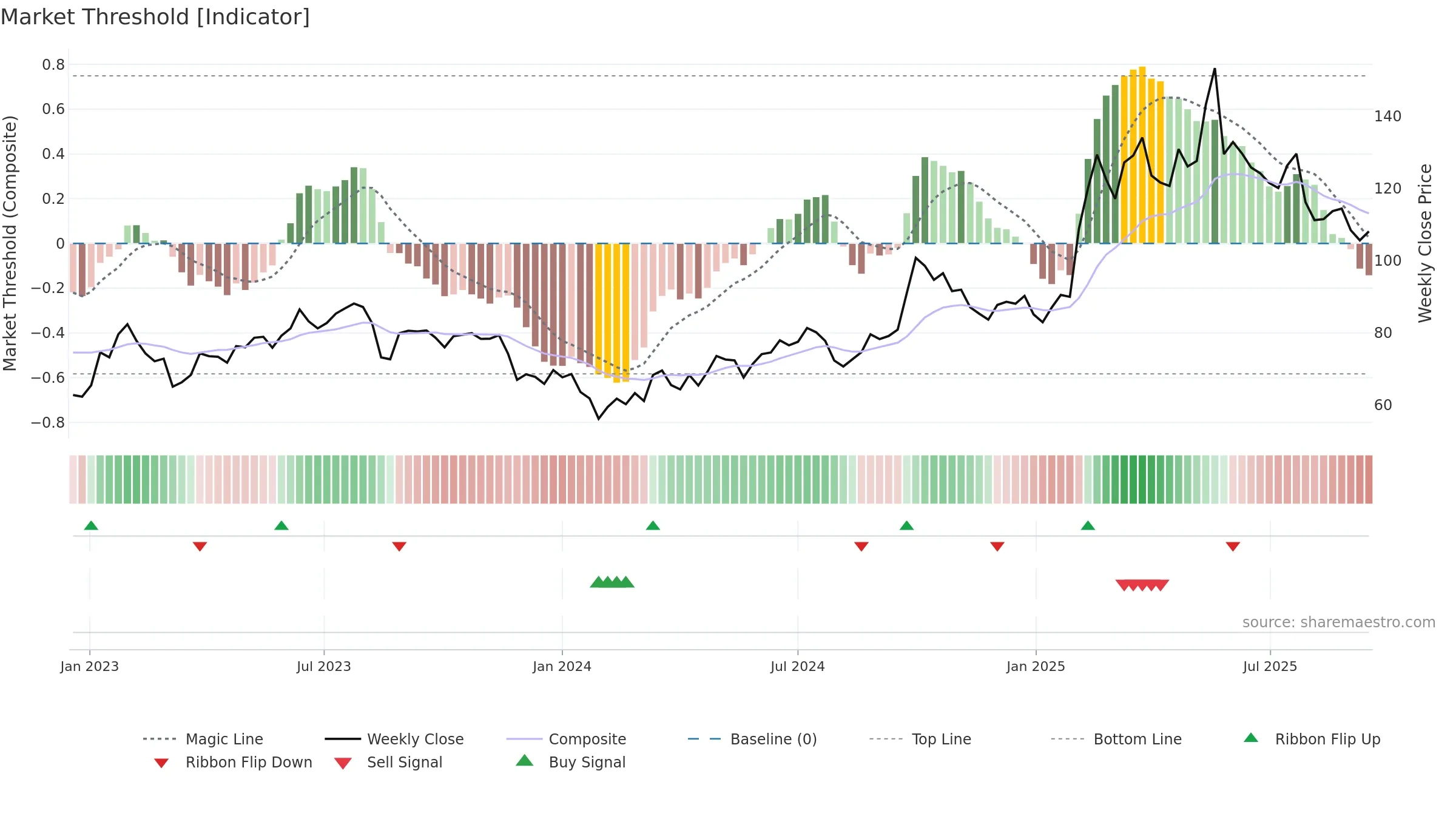
Task: Click the 60 right axis price label
Action: [x=1383, y=405]
